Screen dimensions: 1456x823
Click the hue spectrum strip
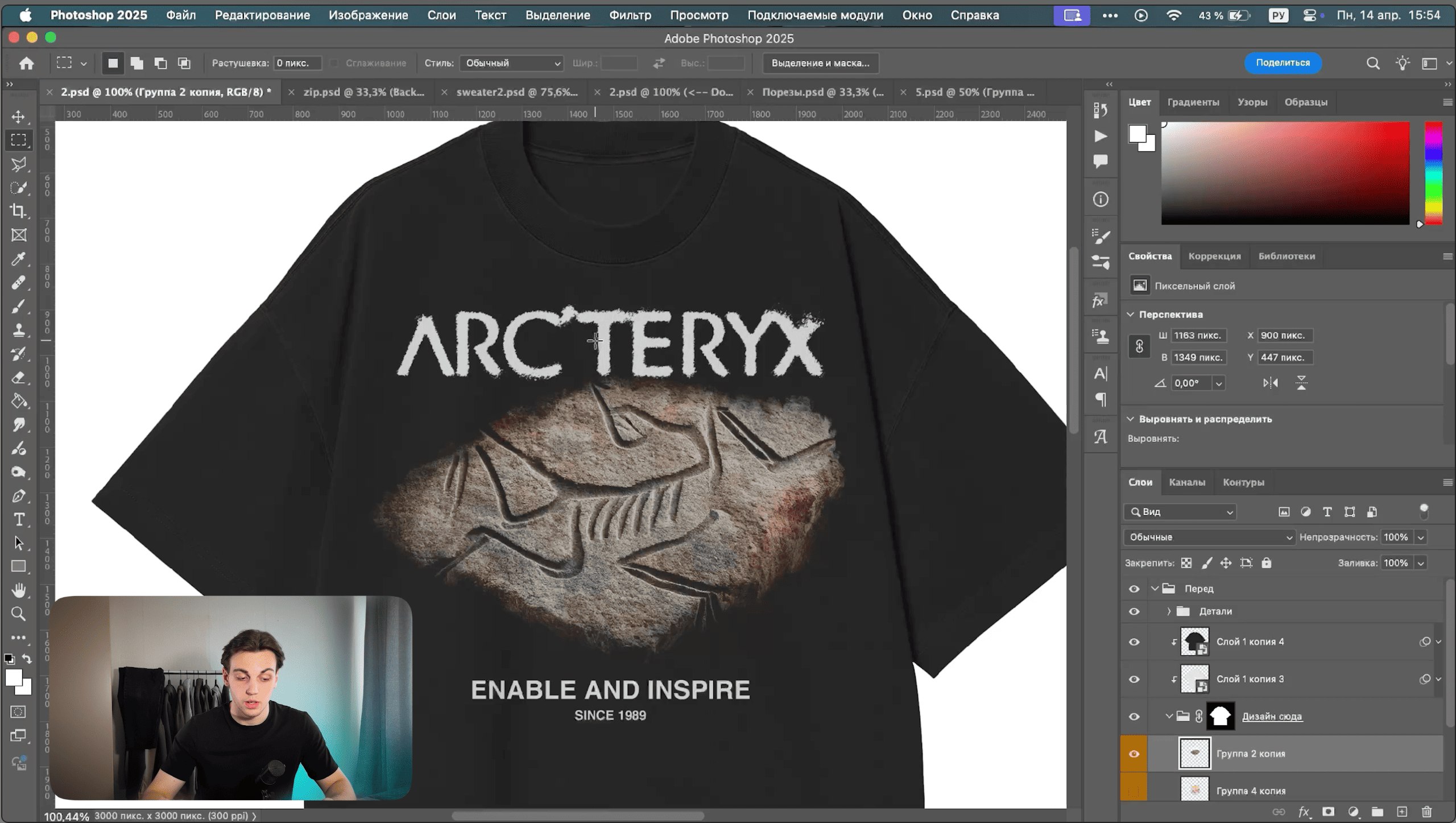tap(1433, 173)
